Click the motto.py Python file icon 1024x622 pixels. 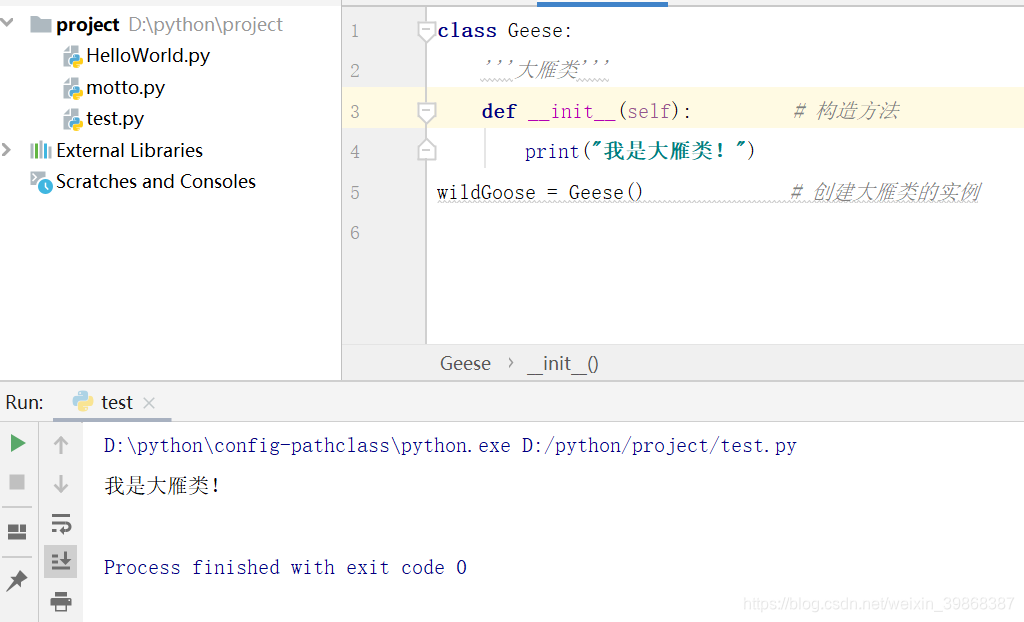pyautogui.click(x=72, y=88)
